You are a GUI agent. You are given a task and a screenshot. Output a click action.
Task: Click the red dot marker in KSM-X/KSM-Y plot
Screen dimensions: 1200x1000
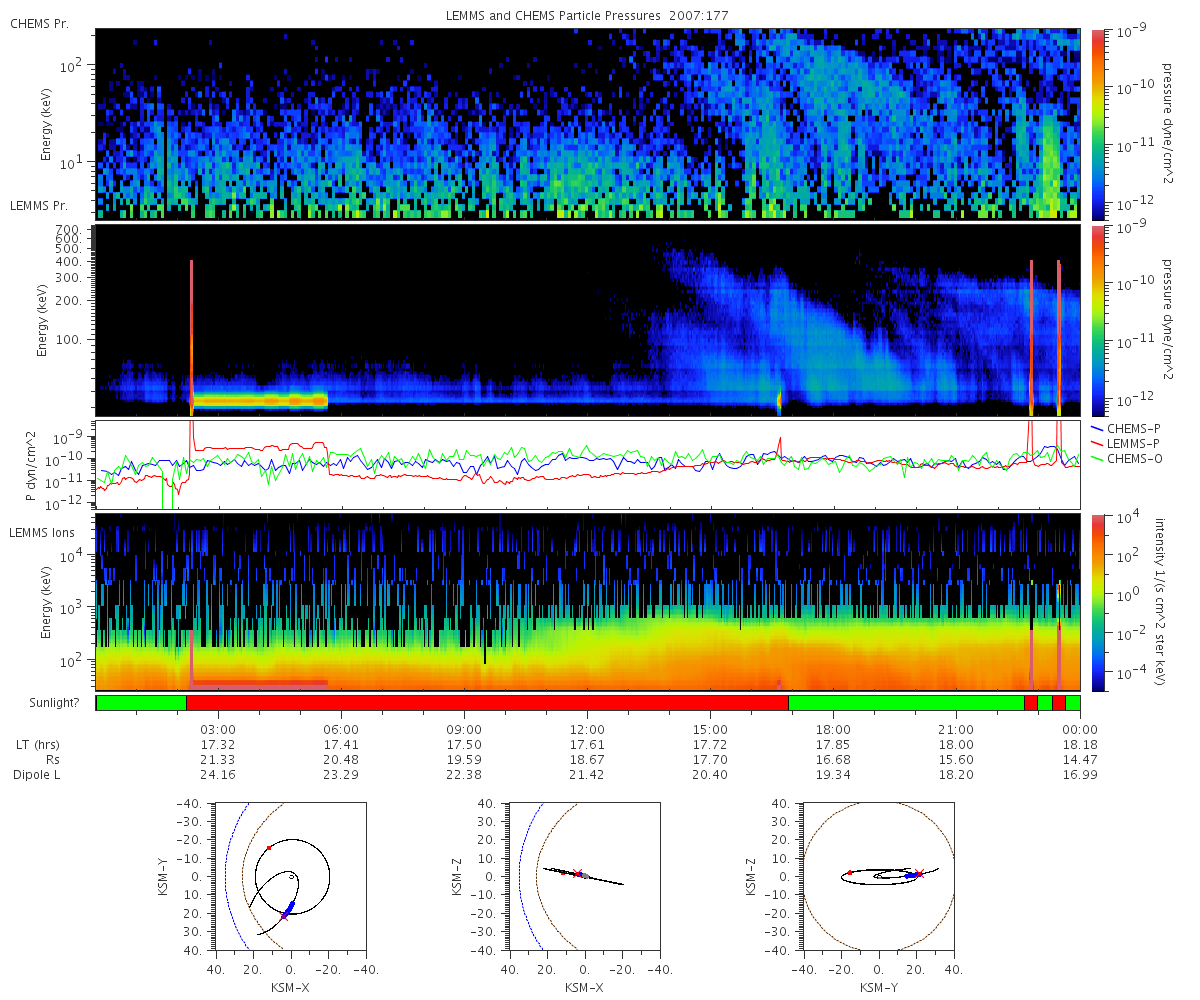[269, 848]
